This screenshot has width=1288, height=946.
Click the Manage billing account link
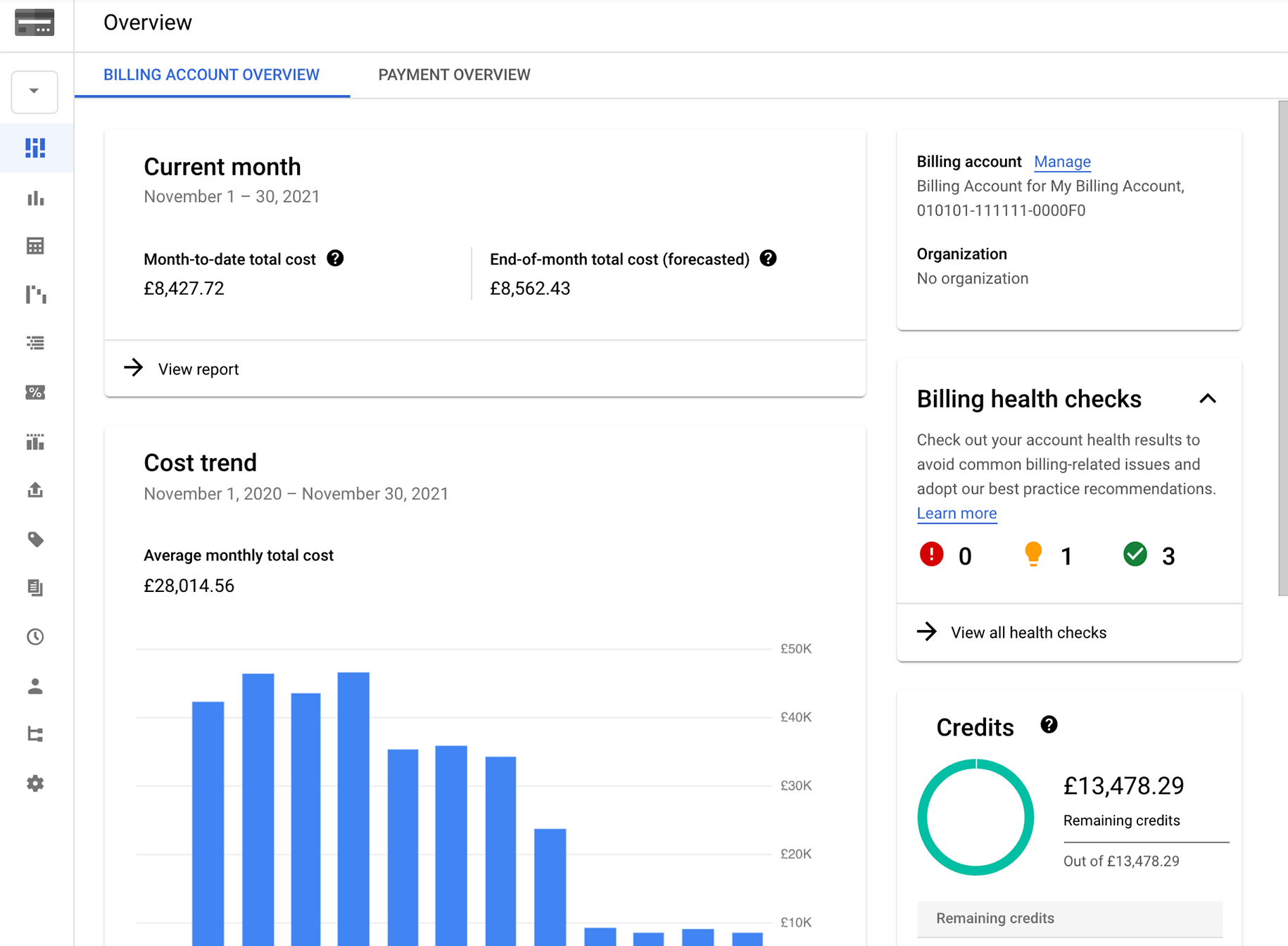(1062, 161)
